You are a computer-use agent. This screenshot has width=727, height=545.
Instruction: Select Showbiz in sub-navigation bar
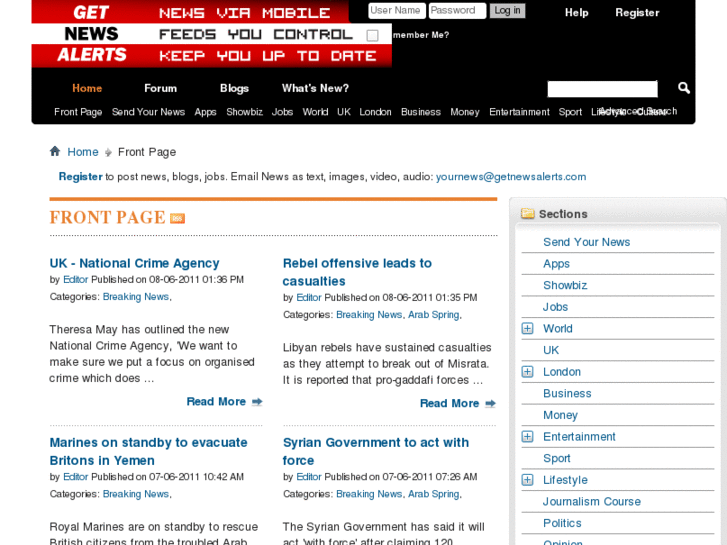click(x=244, y=112)
